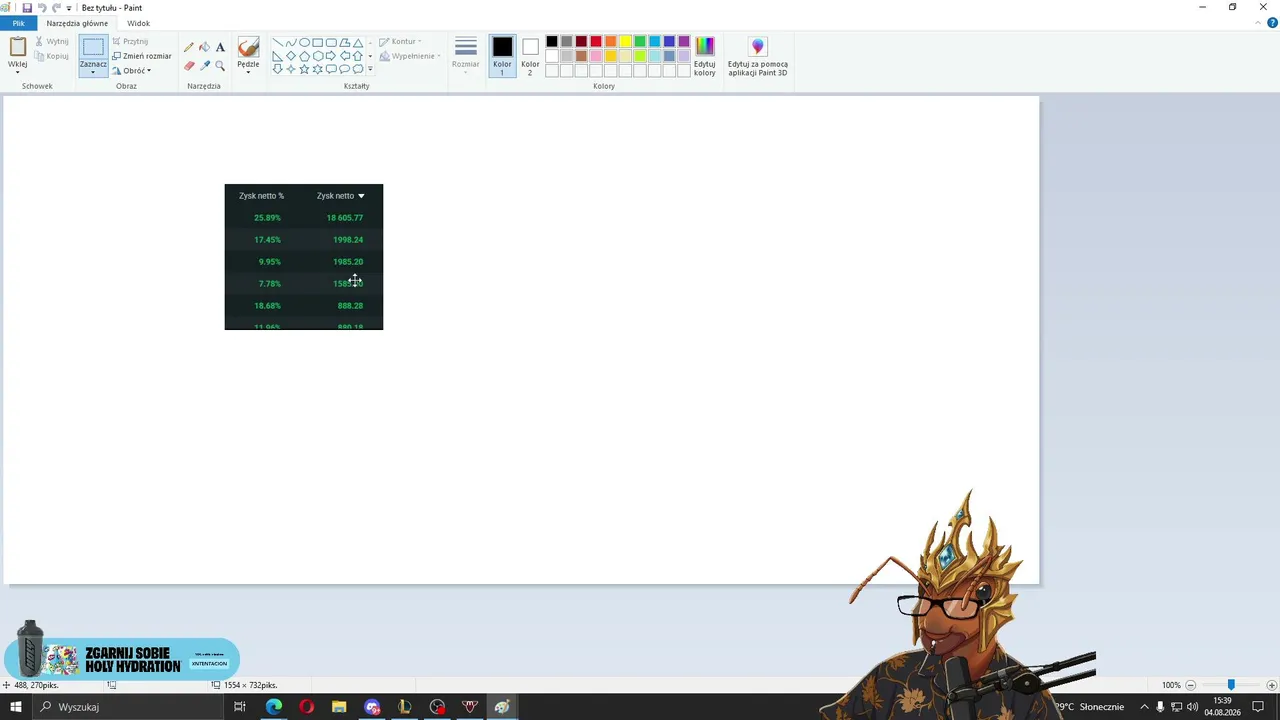Open Edytuj kolory color editor
The height and width of the screenshot is (720, 1280).
click(705, 56)
